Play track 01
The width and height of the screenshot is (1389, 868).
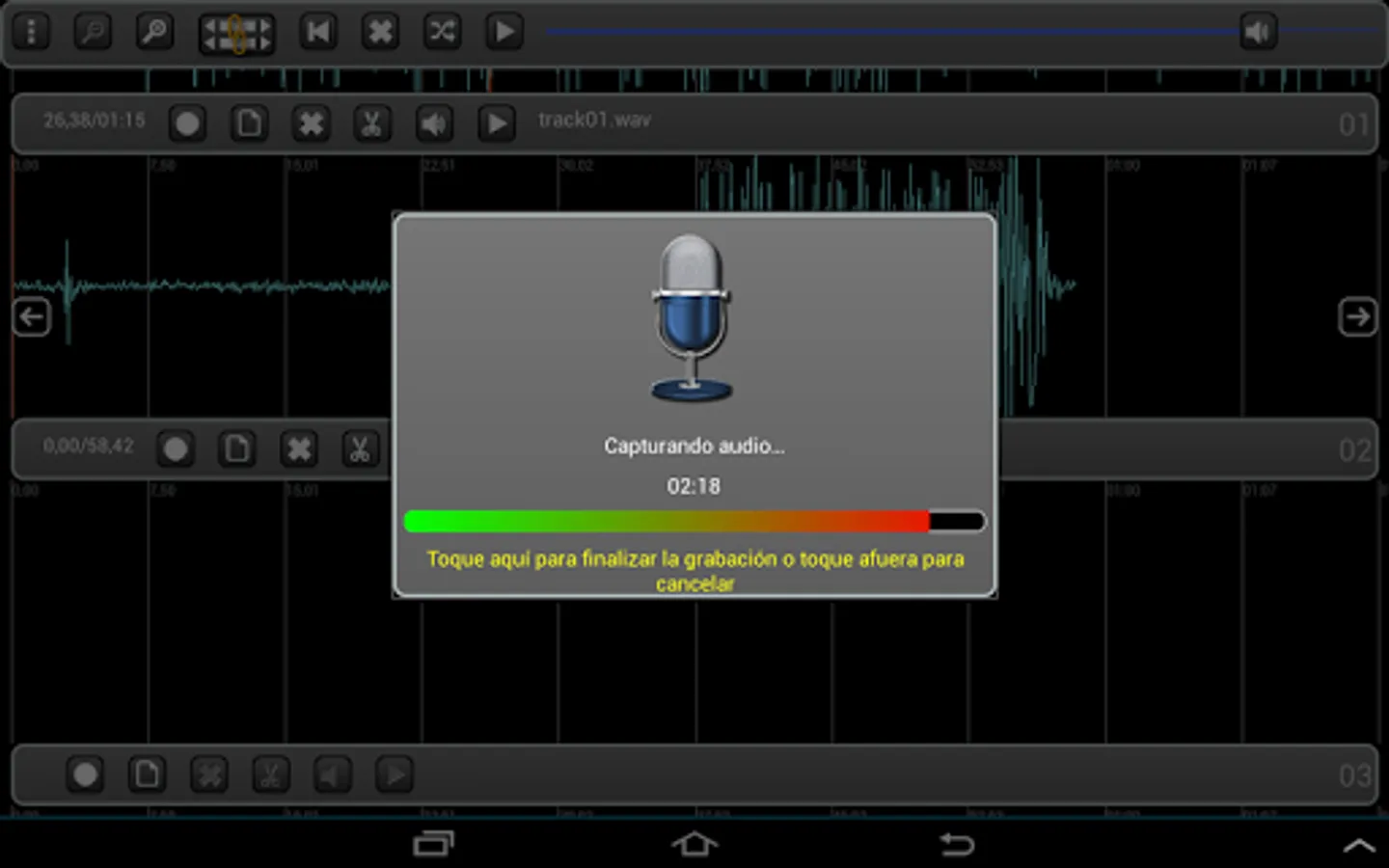pyautogui.click(x=496, y=123)
